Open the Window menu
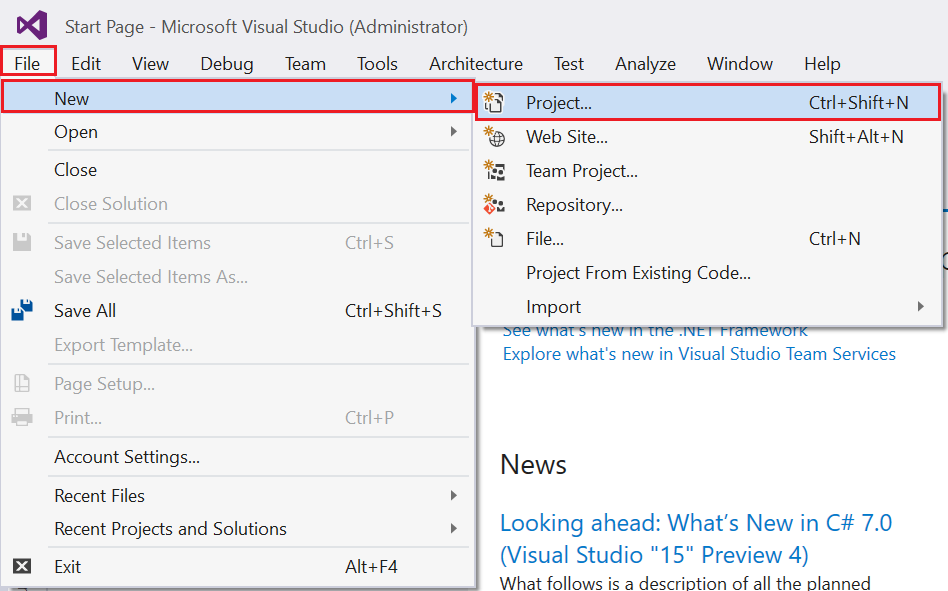This screenshot has width=948, height=591. coord(740,63)
